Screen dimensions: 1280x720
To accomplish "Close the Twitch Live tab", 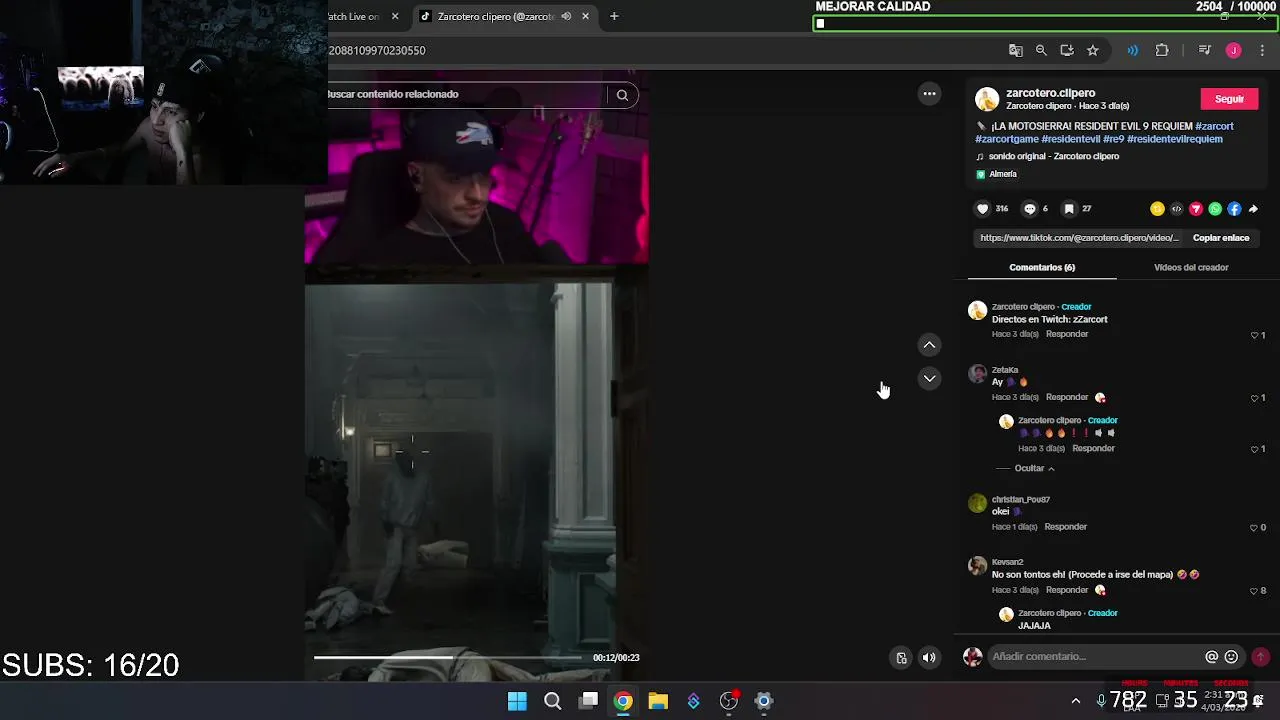I will pyautogui.click(x=395, y=16).
